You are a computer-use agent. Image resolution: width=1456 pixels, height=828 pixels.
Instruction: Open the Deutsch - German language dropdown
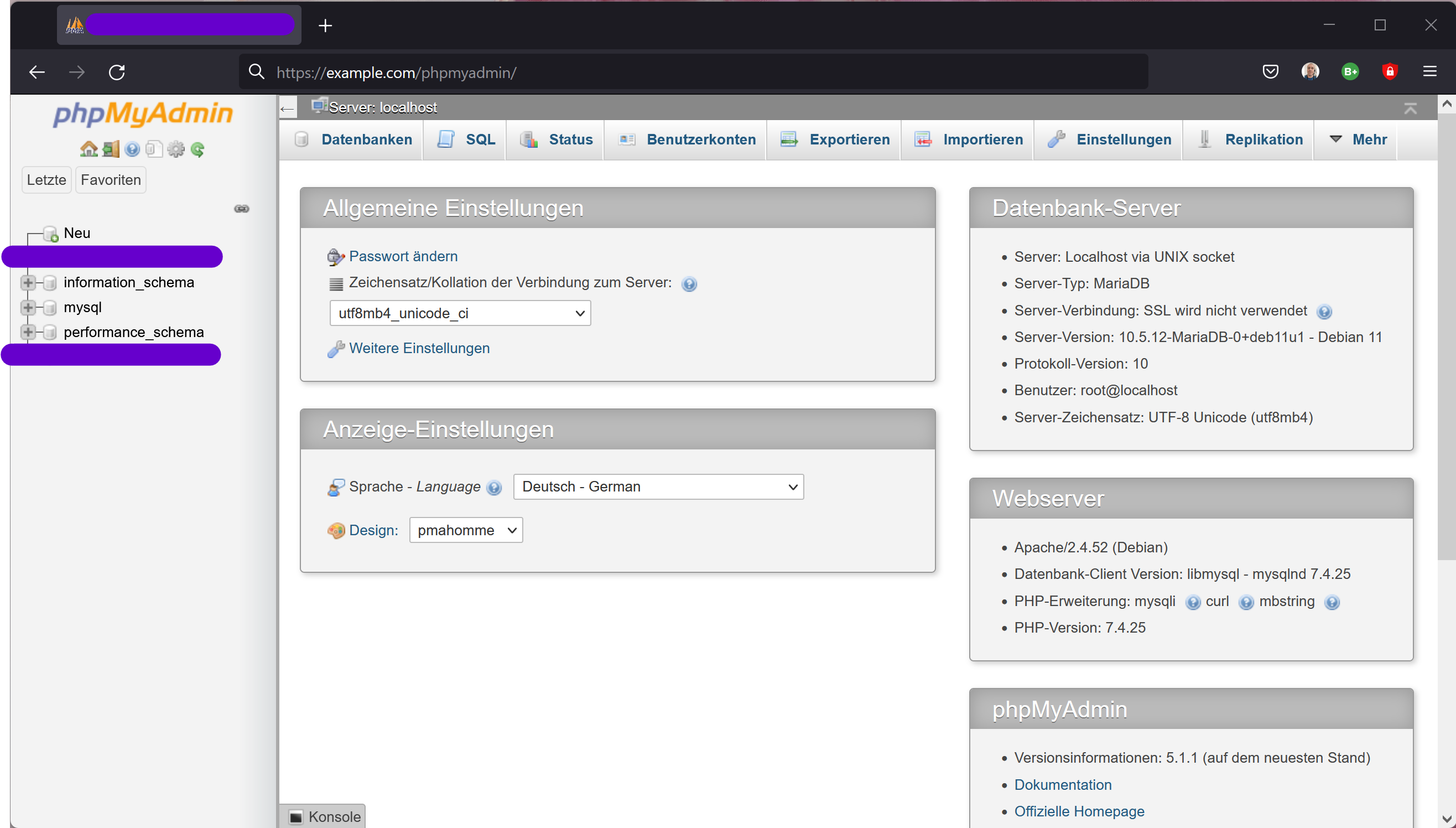click(x=658, y=487)
